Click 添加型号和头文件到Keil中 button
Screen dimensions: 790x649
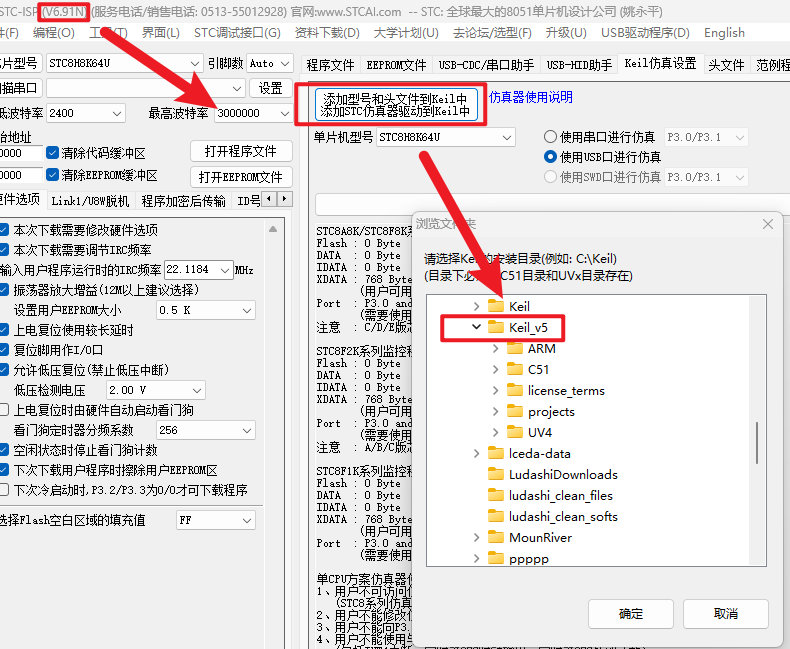396,105
